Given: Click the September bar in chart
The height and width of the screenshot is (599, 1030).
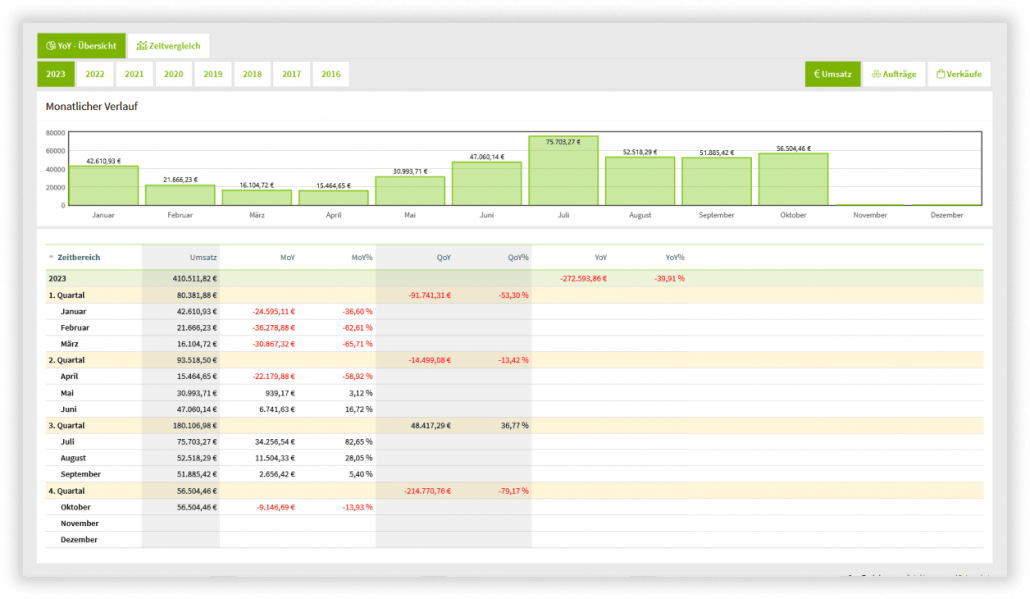Looking at the screenshot, I should [x=717, y=182].
